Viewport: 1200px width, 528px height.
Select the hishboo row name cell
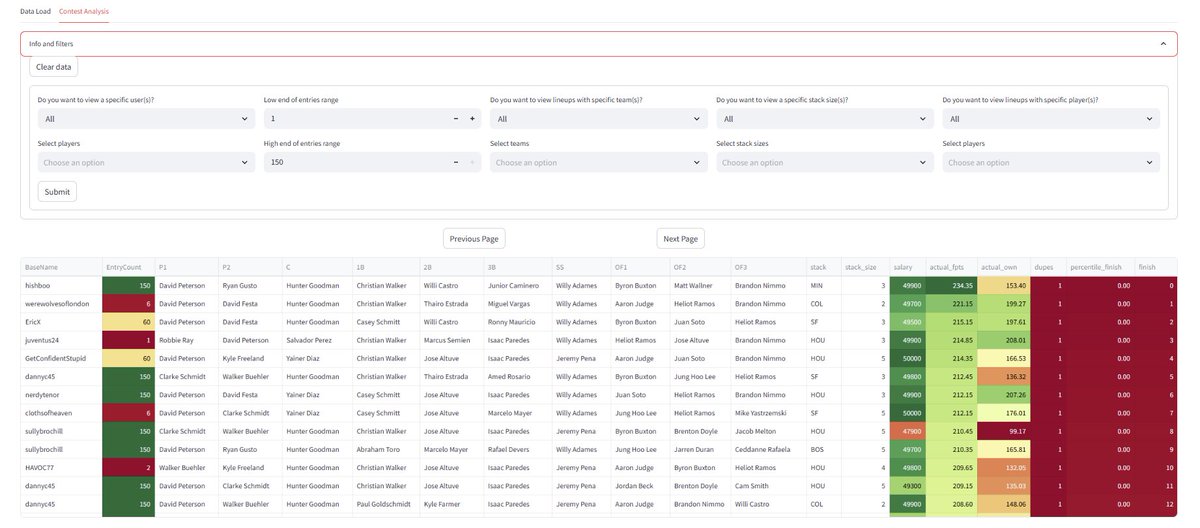pos(60,286)
